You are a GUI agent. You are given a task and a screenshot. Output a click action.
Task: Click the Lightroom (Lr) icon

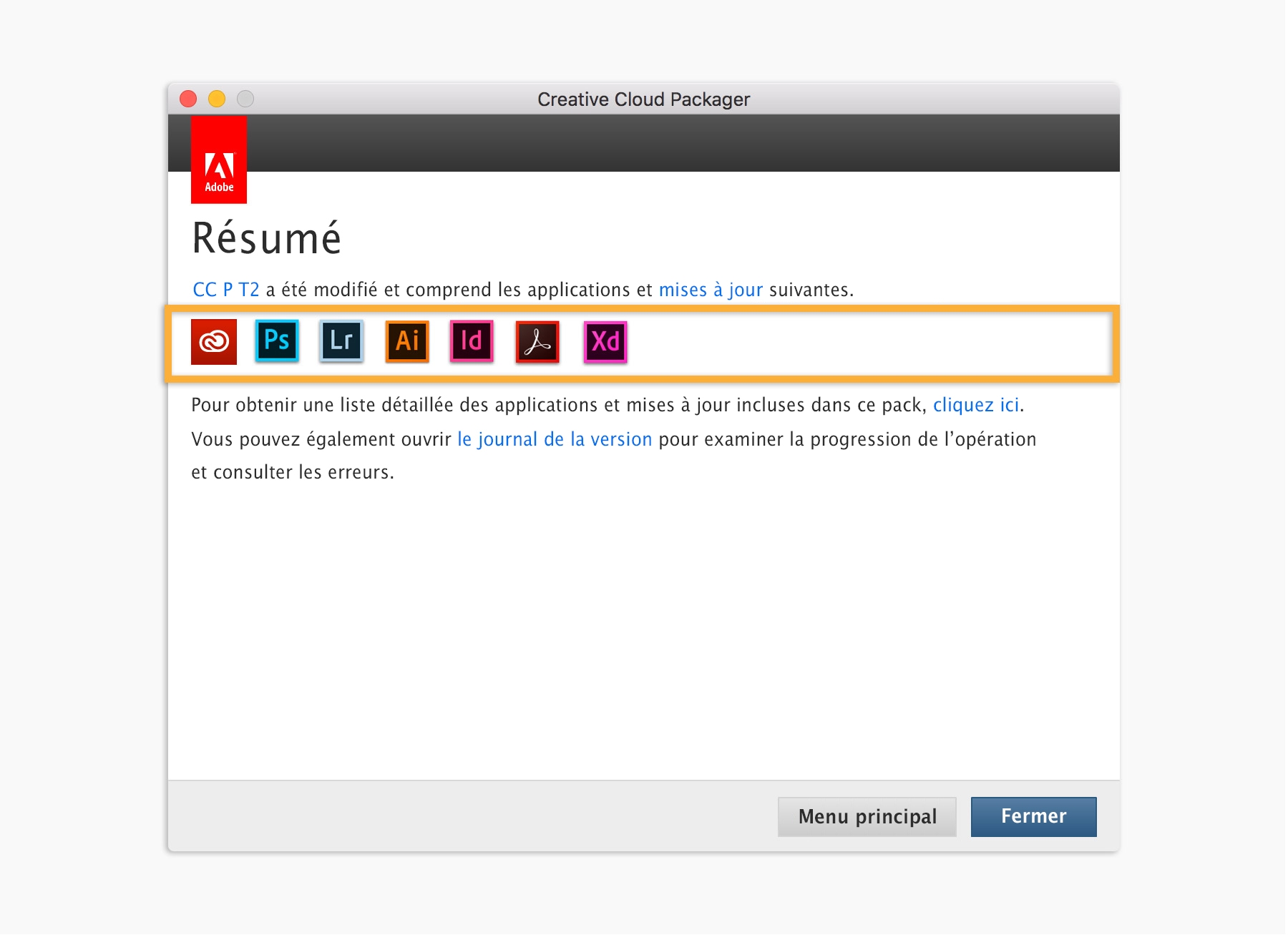pos(341,341)
